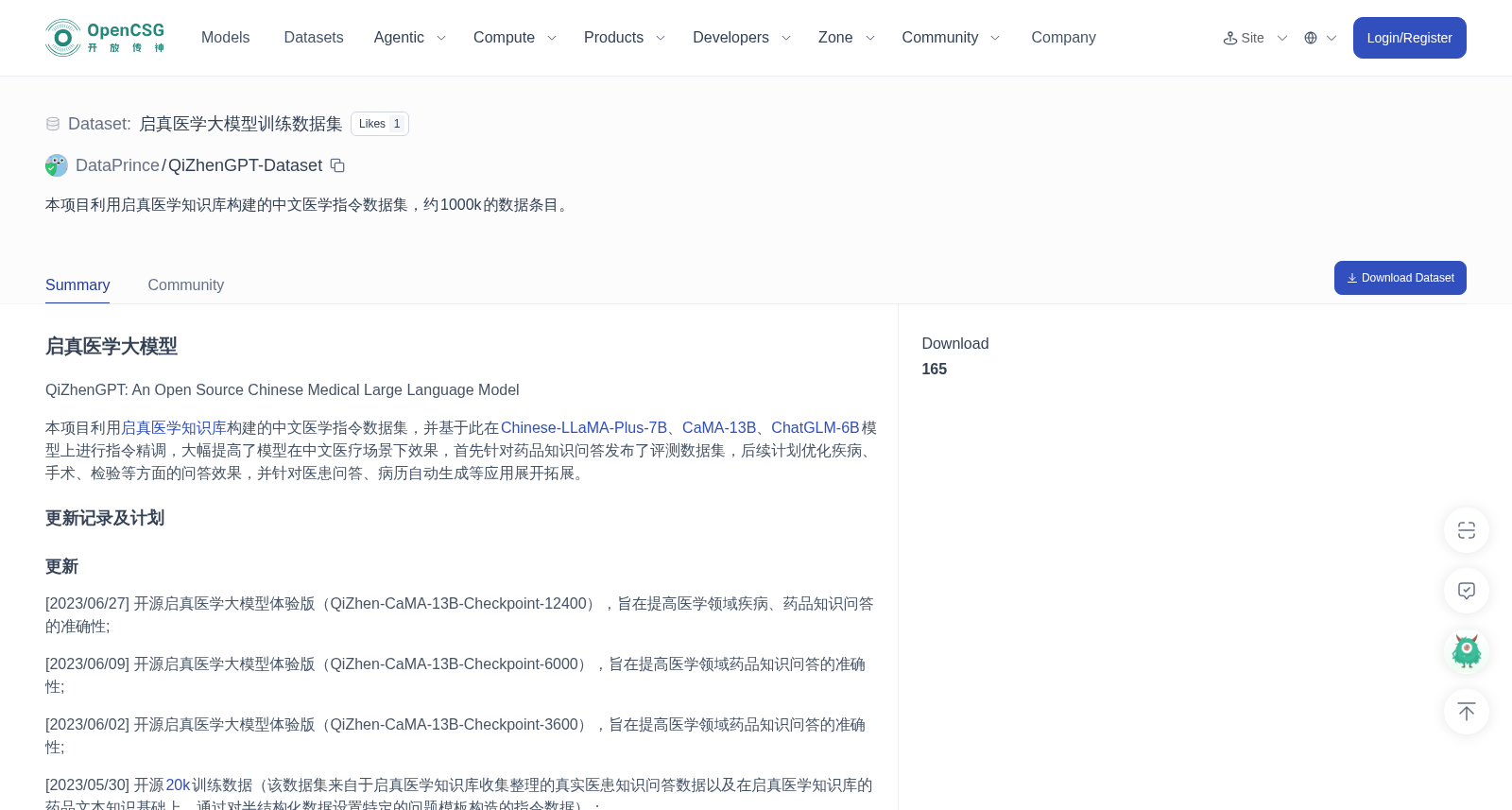Click the DataPrince avatar icon

coord(57,165)
